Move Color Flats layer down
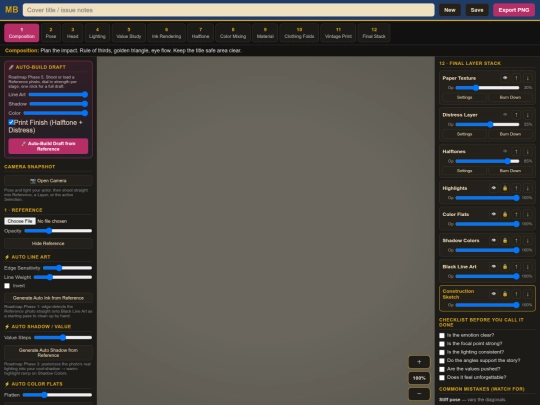Screen dimensions: 540x405 click(x=527, y=214)
